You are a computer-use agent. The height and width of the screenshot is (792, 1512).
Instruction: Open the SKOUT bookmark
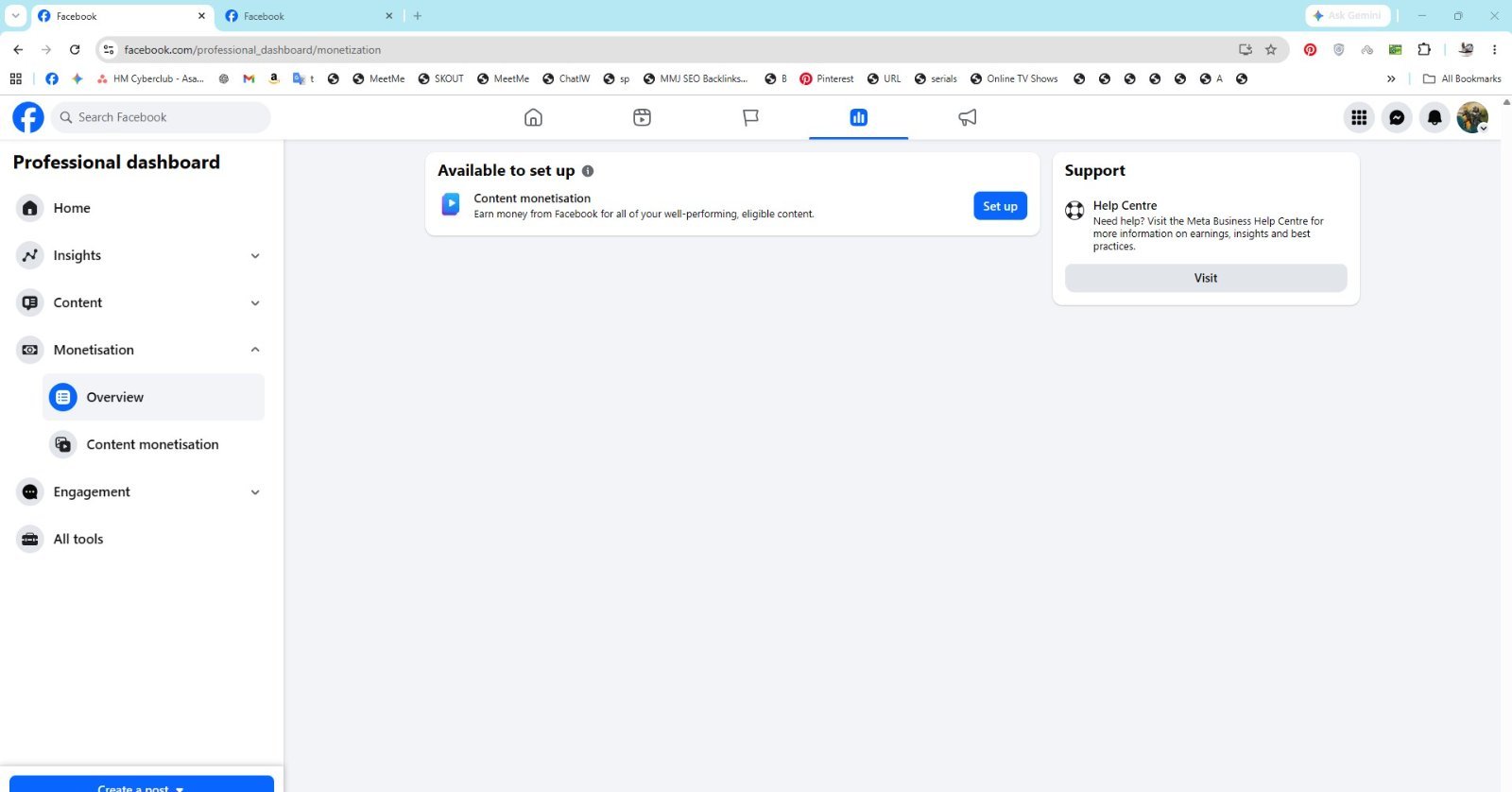coord(440,78)
